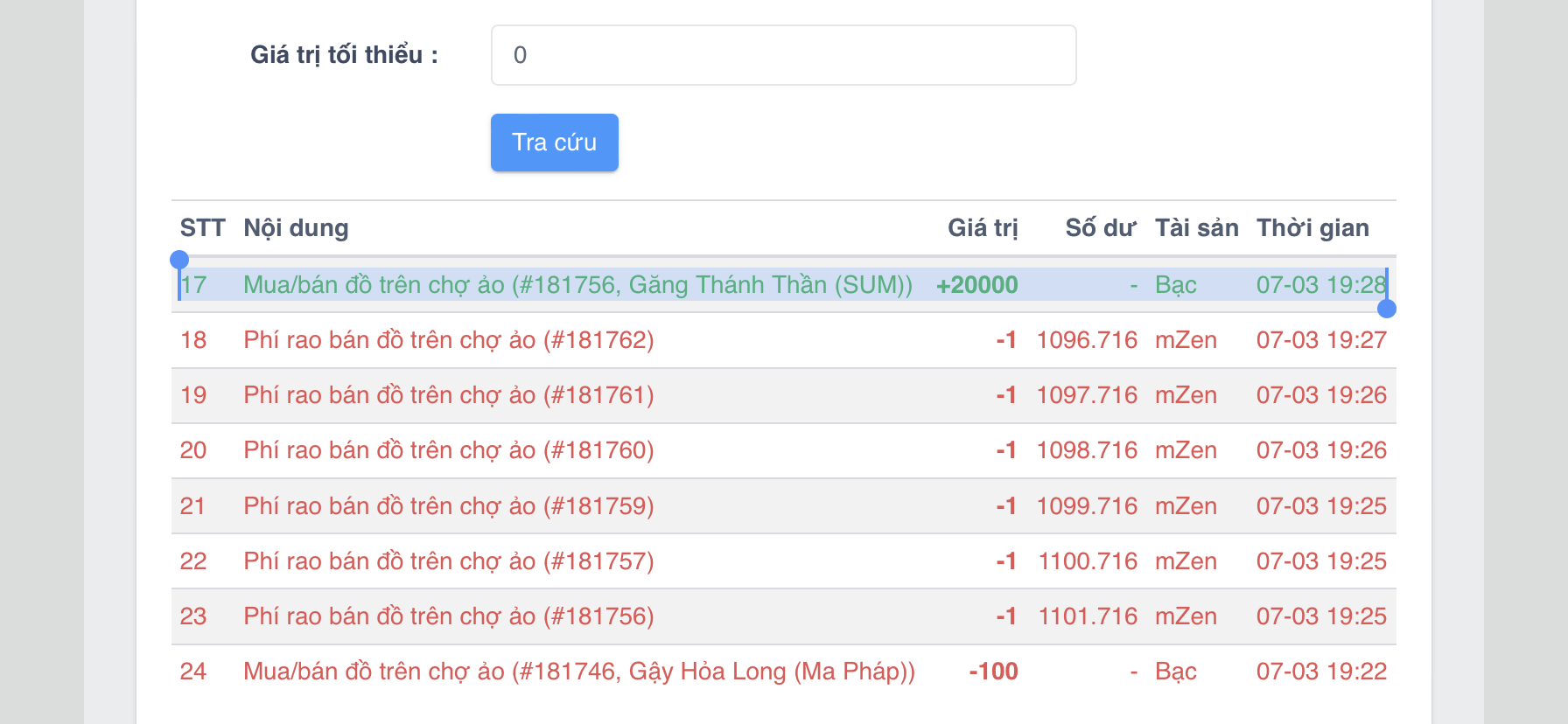
Task: Click the Thời gian column header
Action: (1312, 228)
